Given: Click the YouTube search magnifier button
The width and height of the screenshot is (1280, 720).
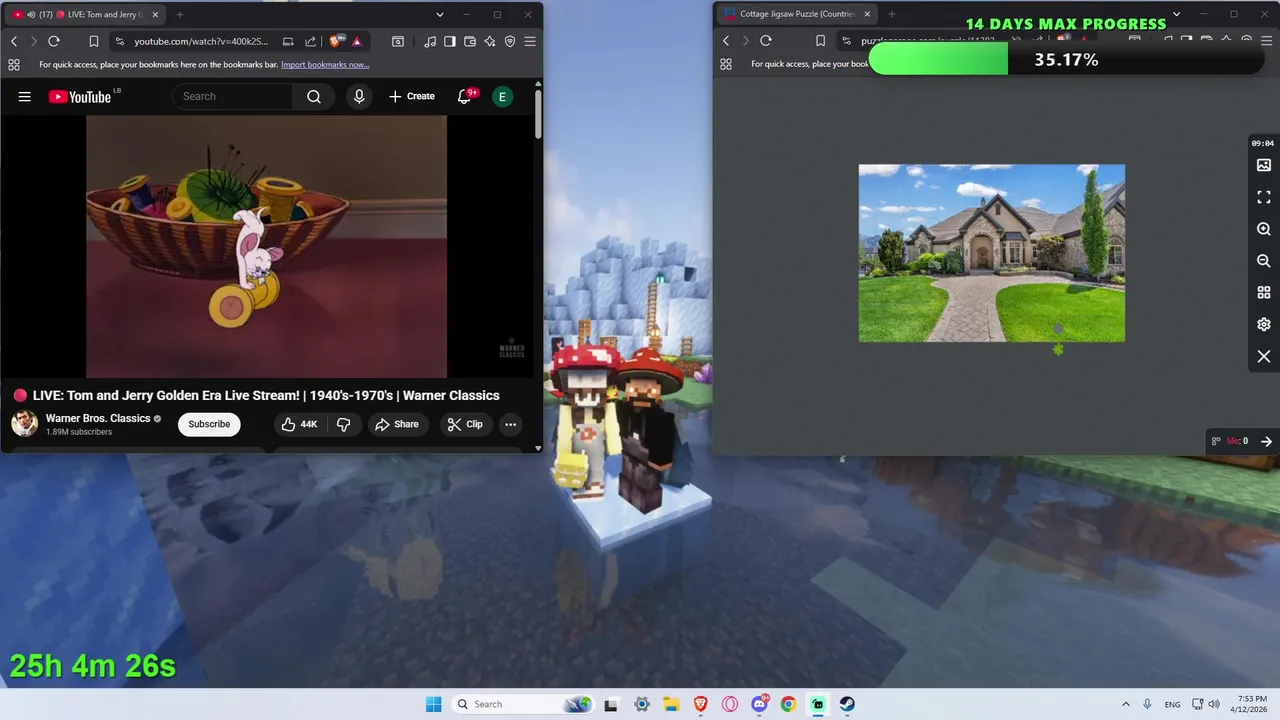Looking at the screenshot, I should click(x=314, y=96).
